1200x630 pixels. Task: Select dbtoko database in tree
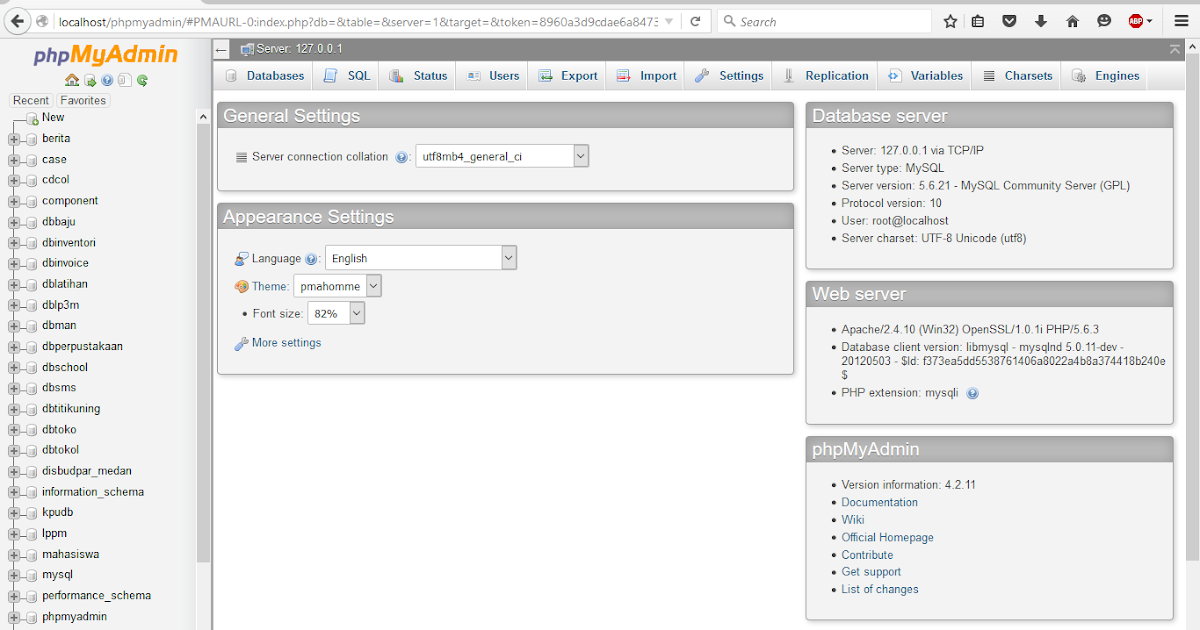59,430
